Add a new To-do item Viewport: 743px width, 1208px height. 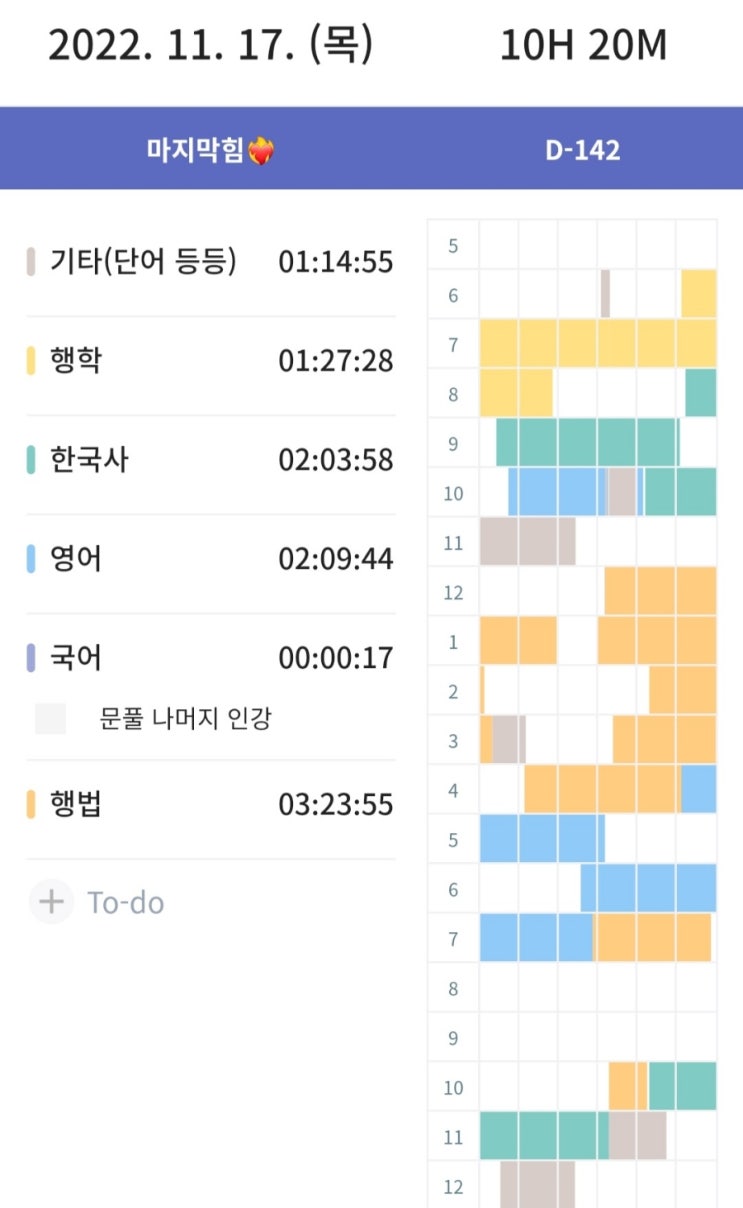(x=126, y=902)
